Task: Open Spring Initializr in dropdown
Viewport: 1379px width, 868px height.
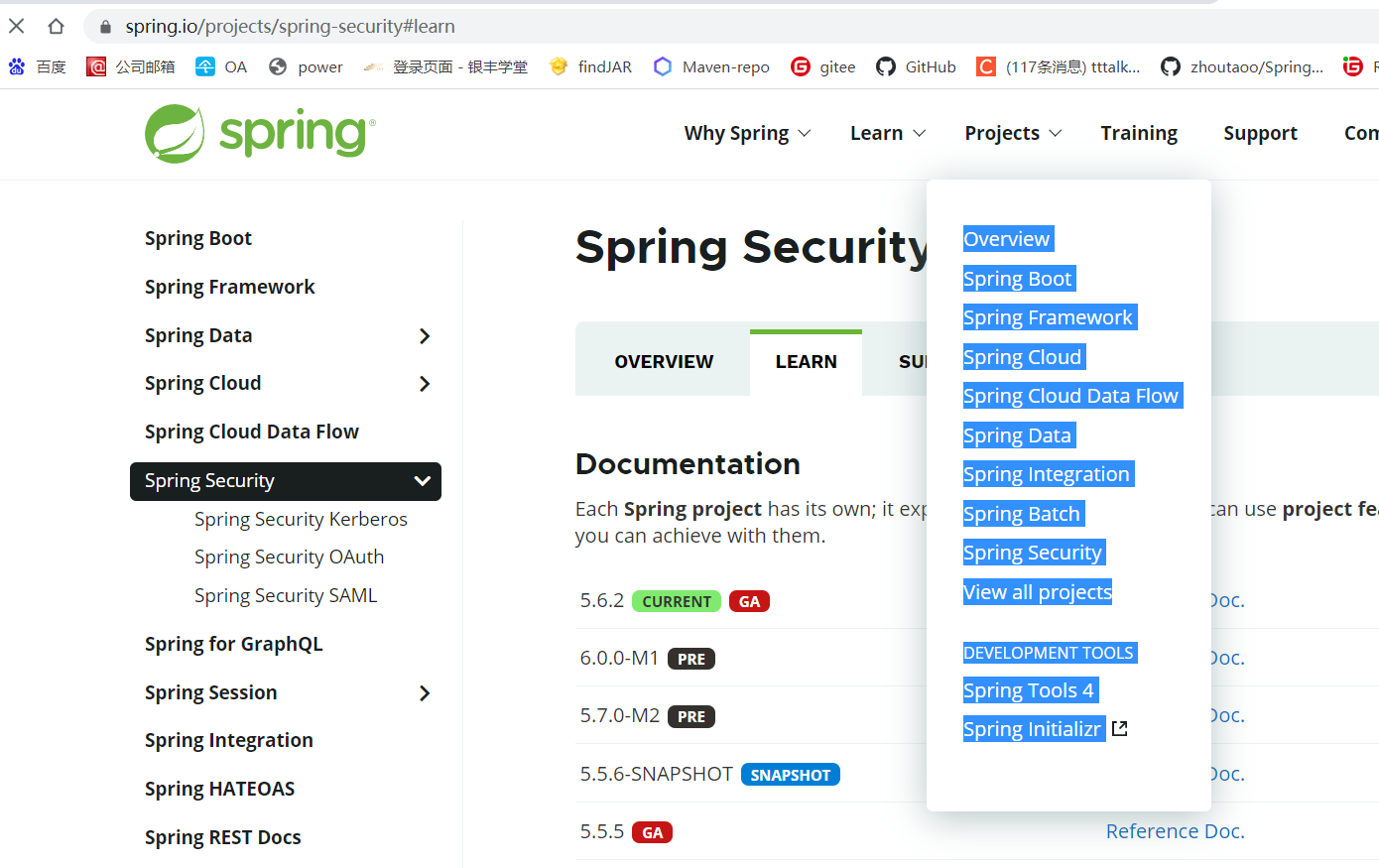Action: pyautogui.click(x=1034, y=729)
